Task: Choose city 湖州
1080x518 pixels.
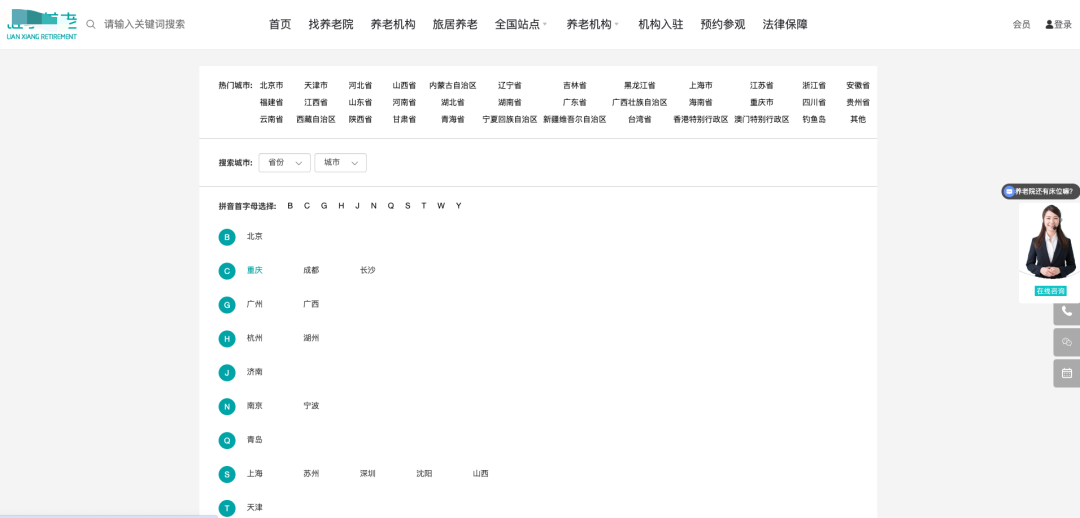Action: [x=311, y=338]
